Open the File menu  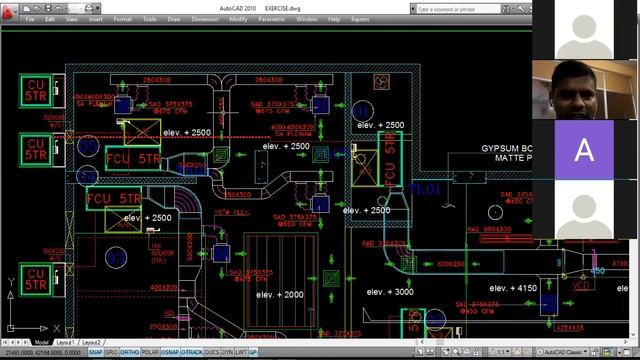tap(30, 19)
